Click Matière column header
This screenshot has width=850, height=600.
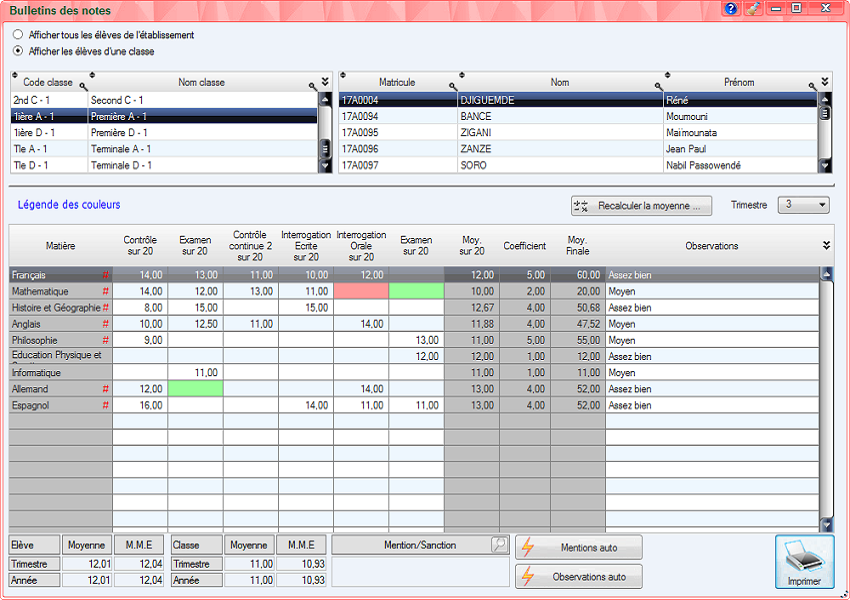[x=60, y=246]
